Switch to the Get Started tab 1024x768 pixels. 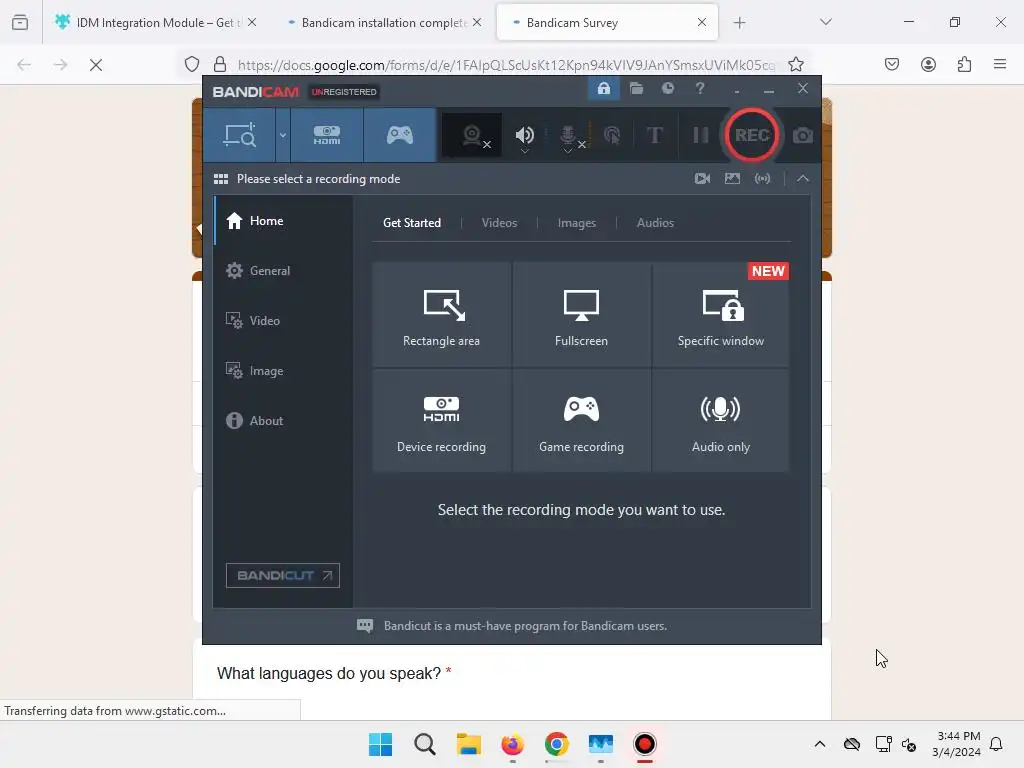coord(411,223)
